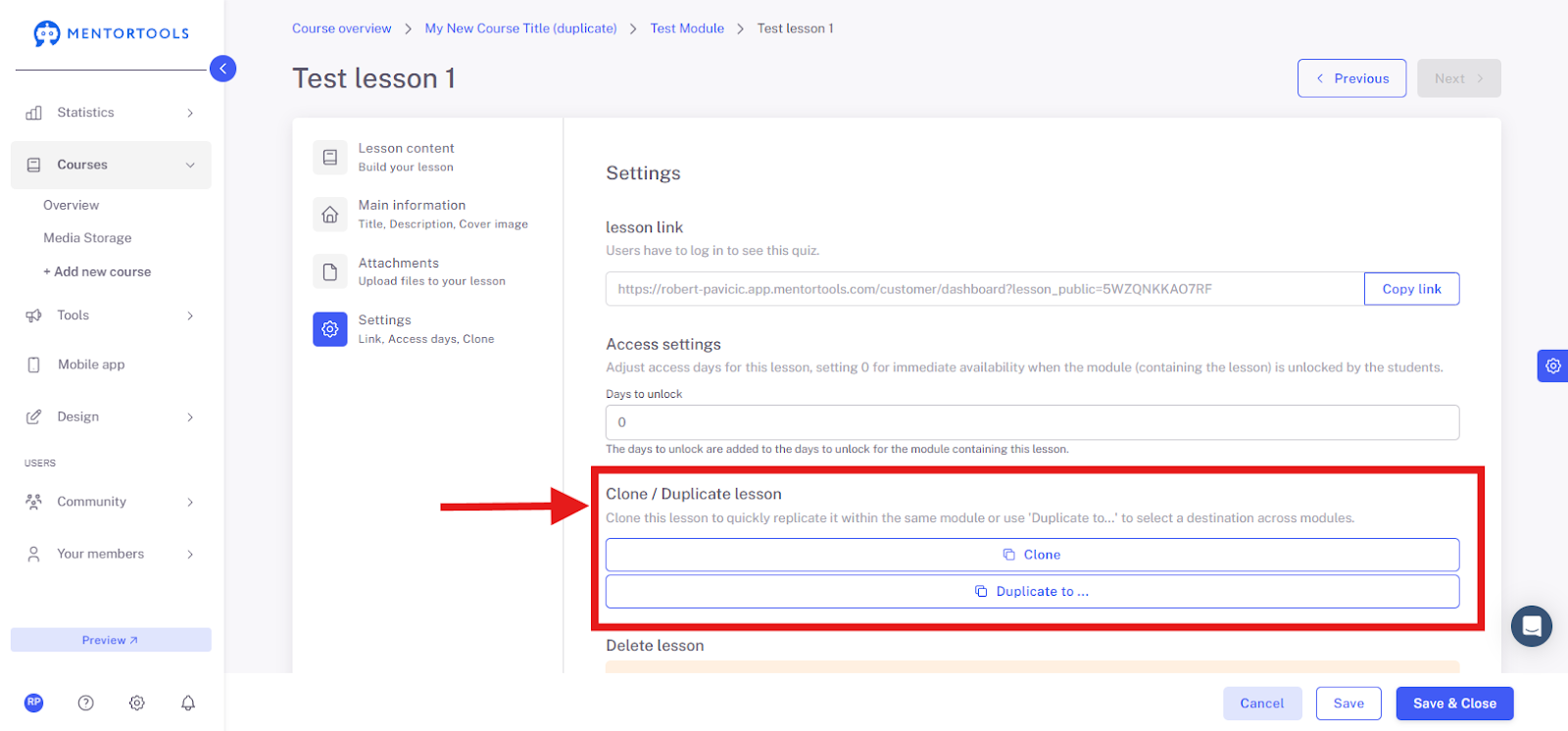Click the Clone button
Viewport: 1568px width, 731px height.
1032,555
